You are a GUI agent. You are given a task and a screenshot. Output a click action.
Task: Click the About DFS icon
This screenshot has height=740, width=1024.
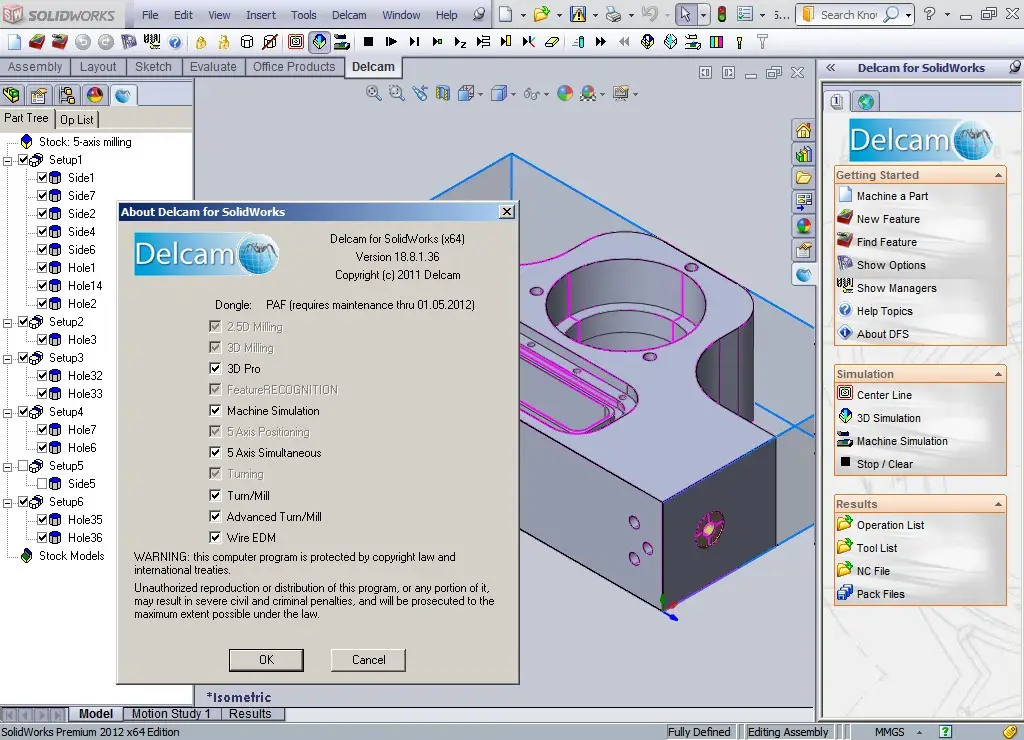845,333
